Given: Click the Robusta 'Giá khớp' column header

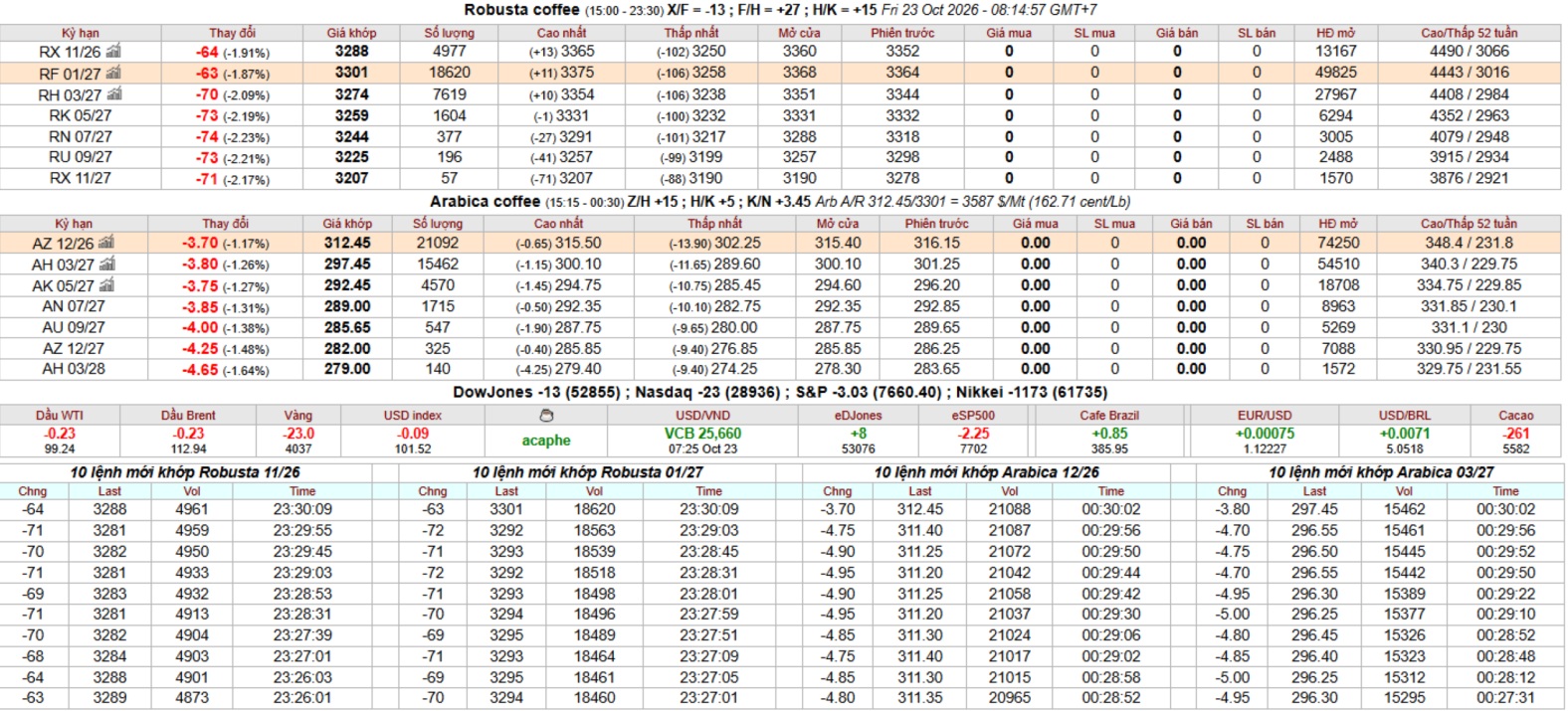Looking at the screenshot, I should [x=350, y=33].
